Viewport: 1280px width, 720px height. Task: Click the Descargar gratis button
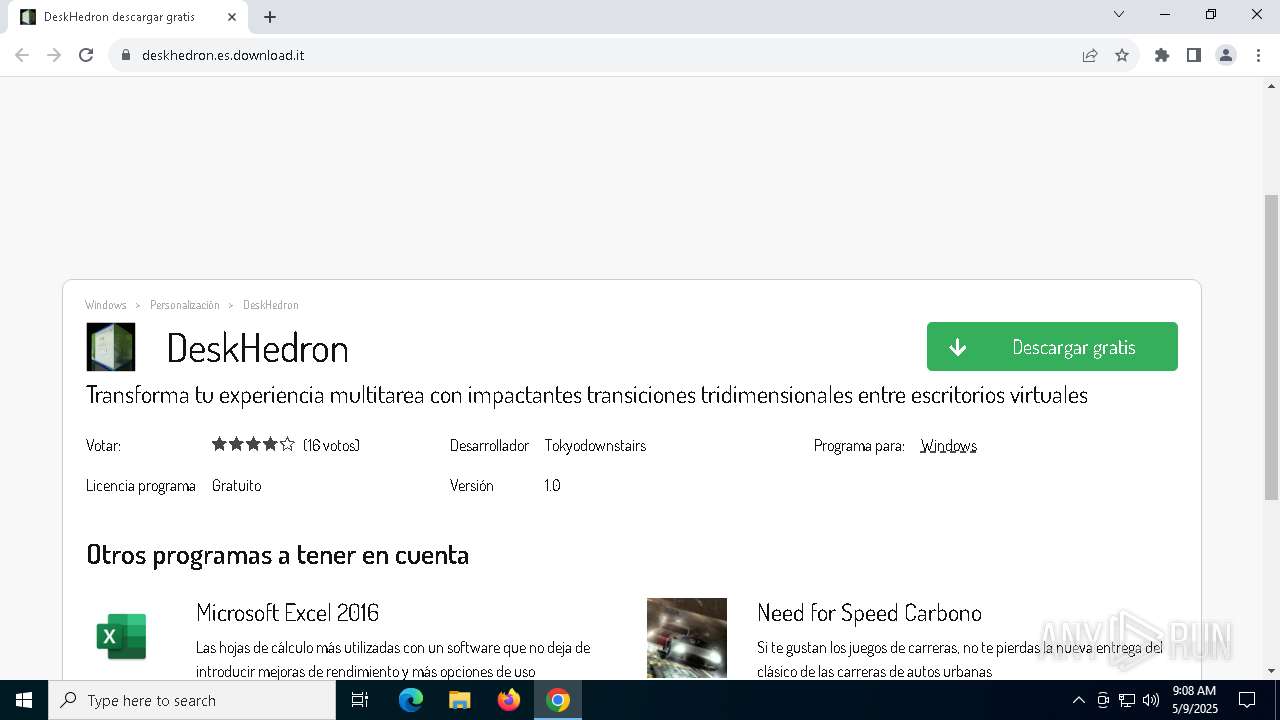(1052, 347)
